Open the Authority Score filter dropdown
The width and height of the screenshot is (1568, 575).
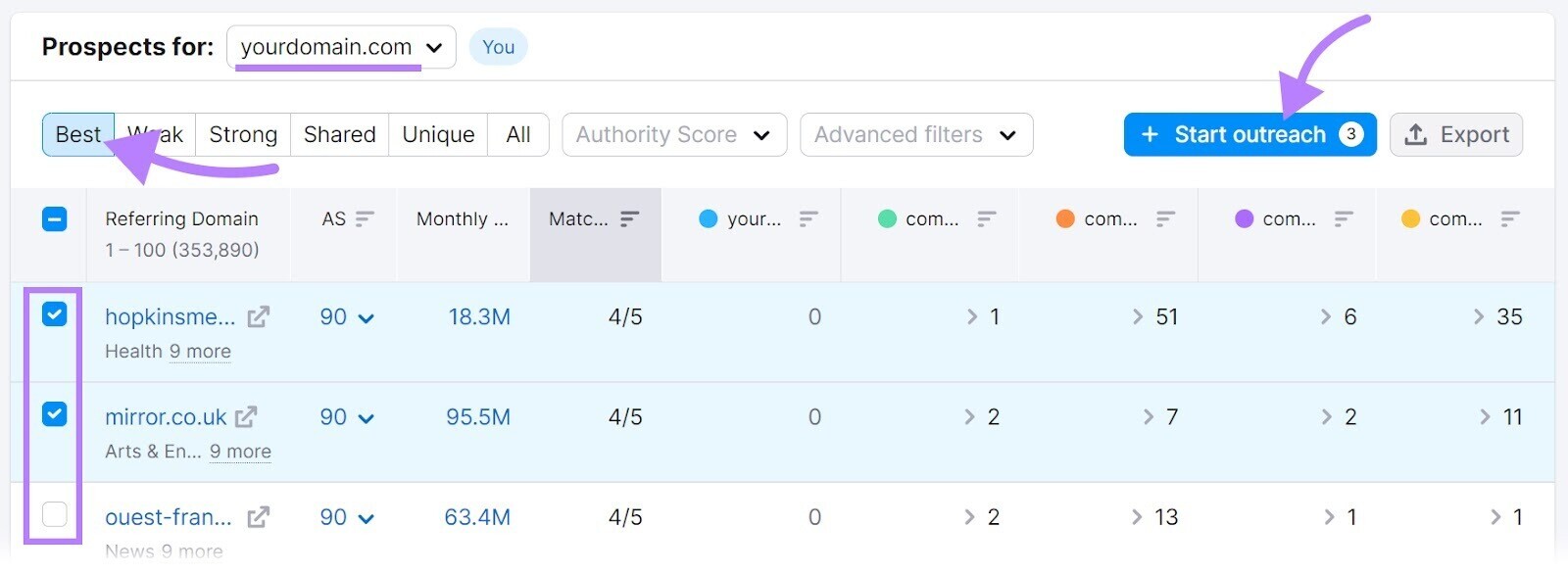674,135
